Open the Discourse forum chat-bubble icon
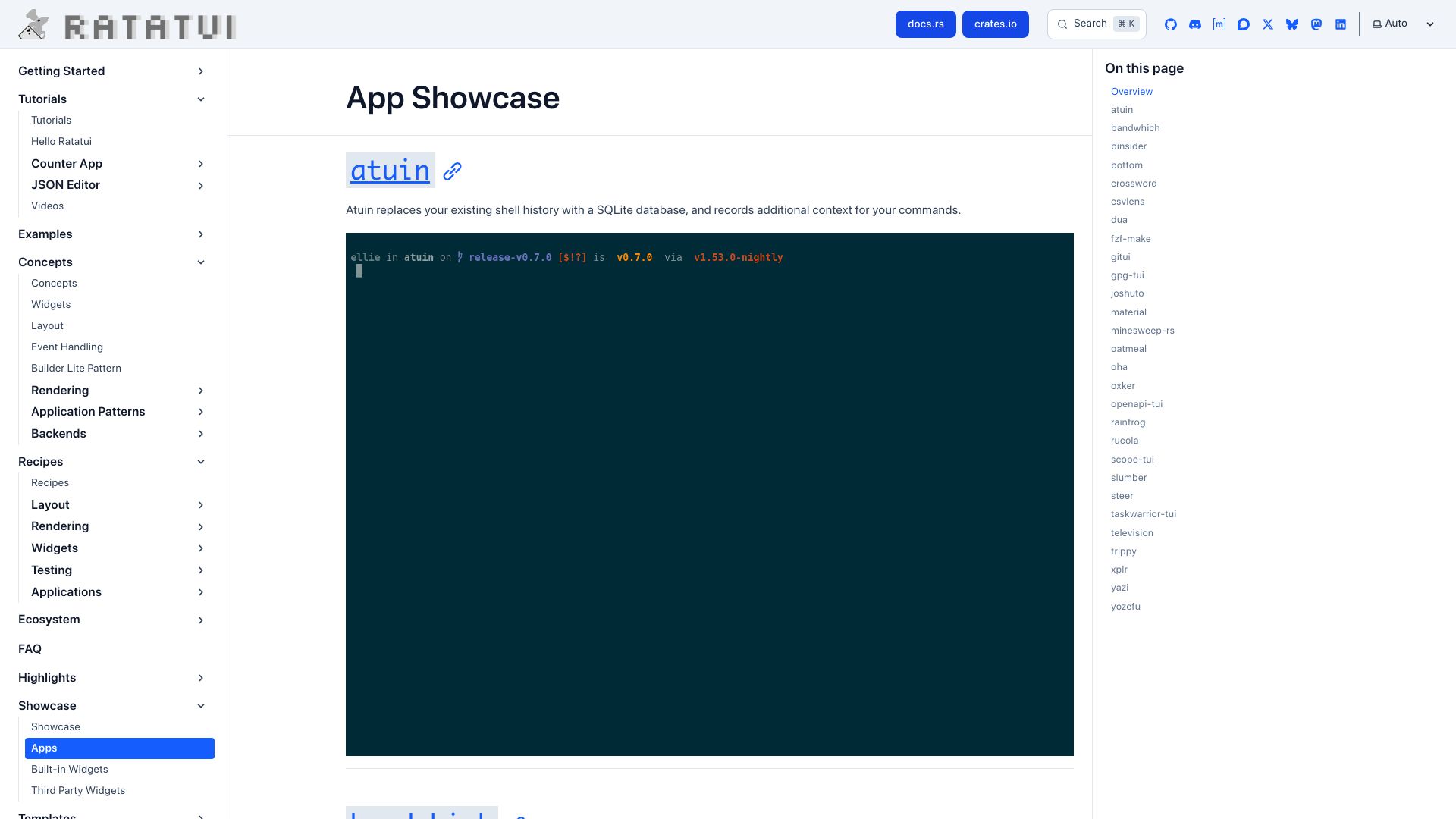This screenshot has height=819, width=1456. pyautogui.click(x=1244, y=24)
